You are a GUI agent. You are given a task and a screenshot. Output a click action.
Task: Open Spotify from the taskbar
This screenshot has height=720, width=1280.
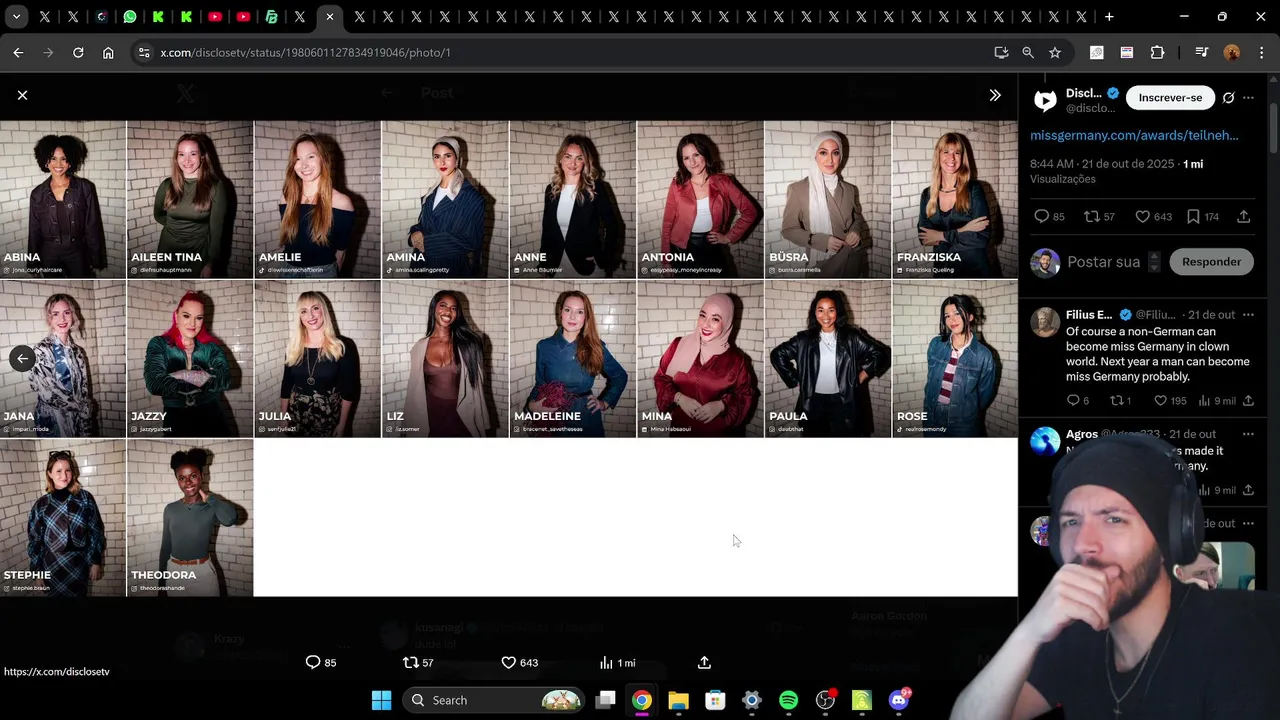click(788, 700)
